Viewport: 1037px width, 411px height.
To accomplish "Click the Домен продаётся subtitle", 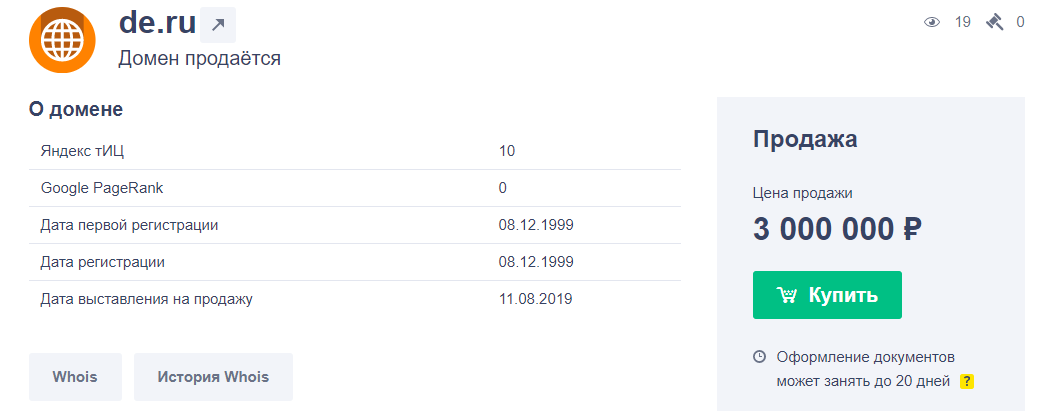I will (200, 58).
